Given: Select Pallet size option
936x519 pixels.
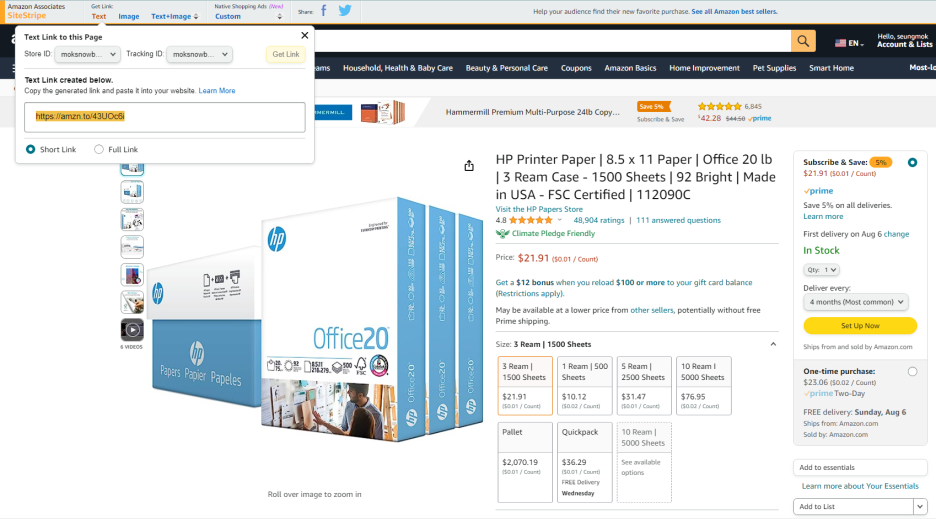Looking at the screenshot, I should 525,462.
